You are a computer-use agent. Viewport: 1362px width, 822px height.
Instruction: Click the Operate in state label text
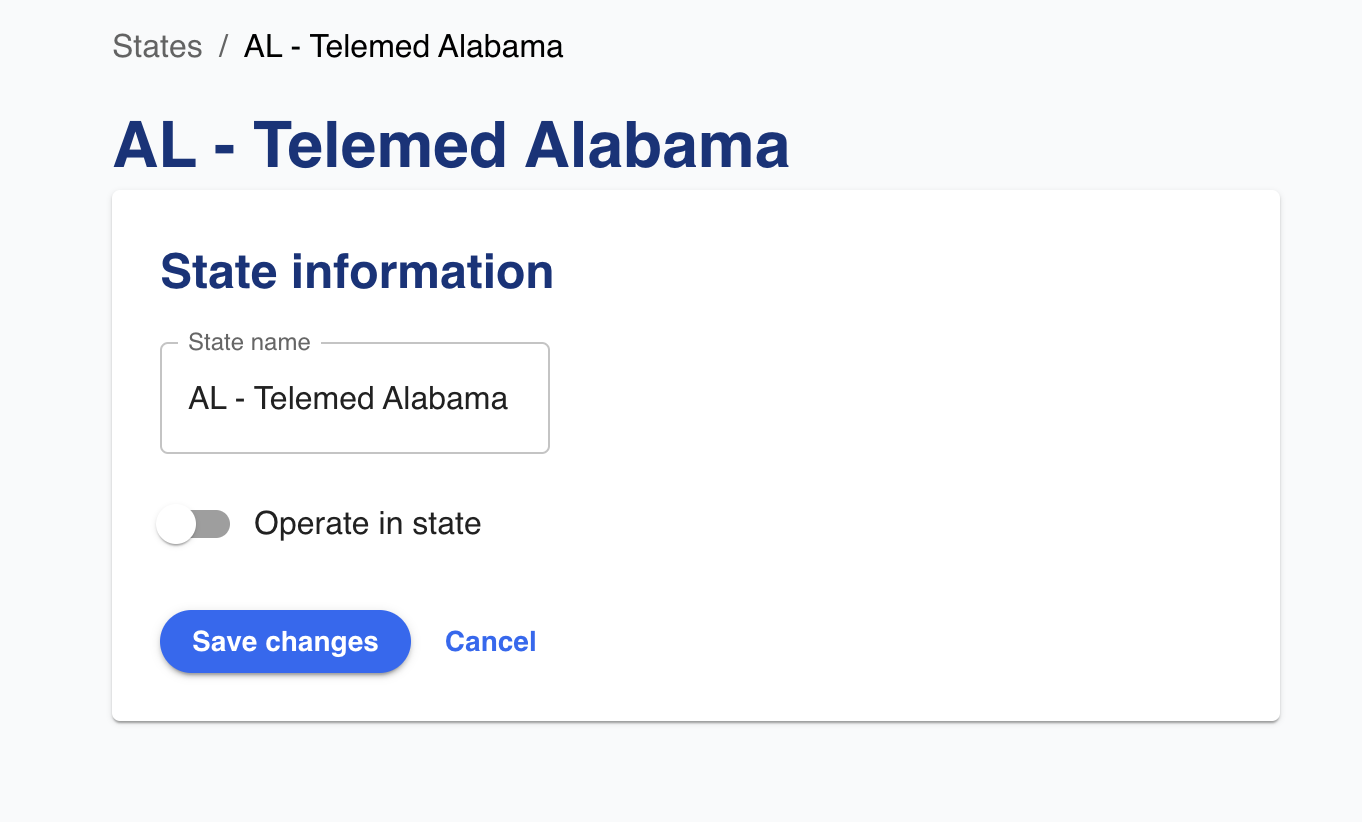point(367,524)
